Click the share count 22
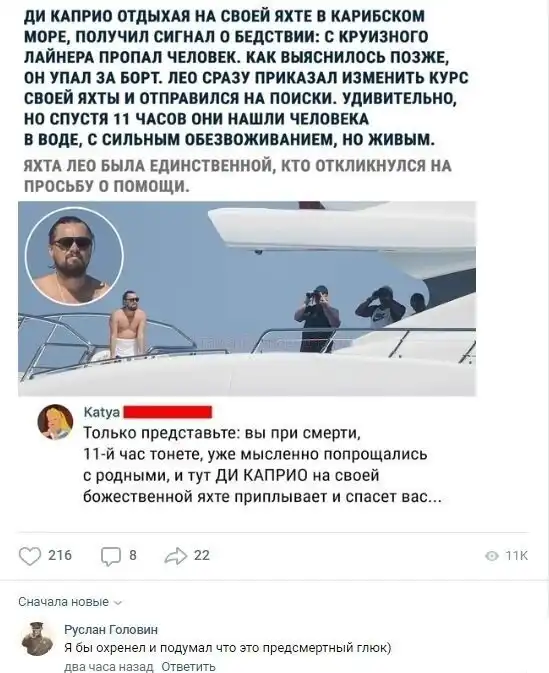Viewport: 549px width, 673px height. click(x=202, y=555)
